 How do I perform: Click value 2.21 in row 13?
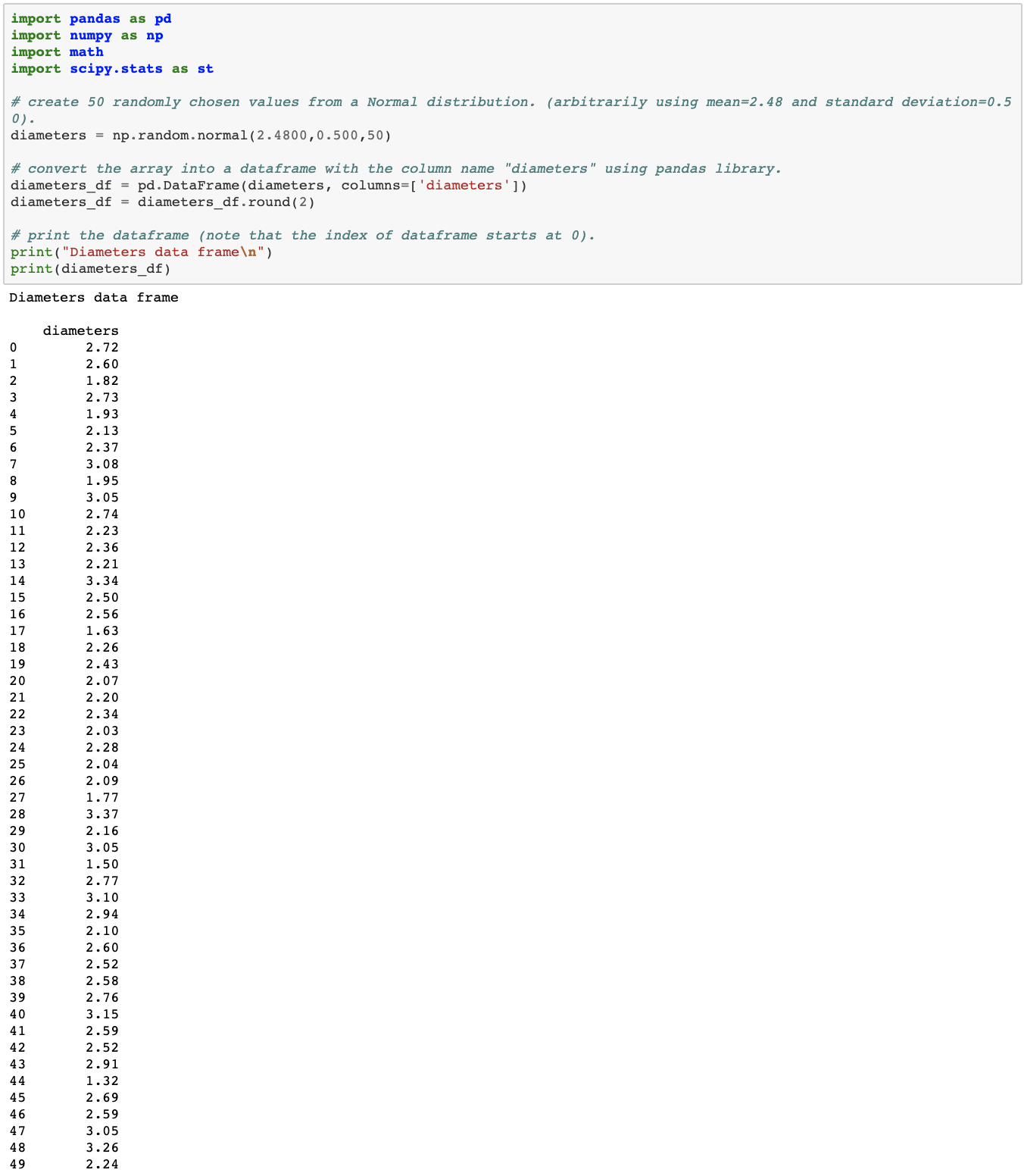click(x=102, y=565)
